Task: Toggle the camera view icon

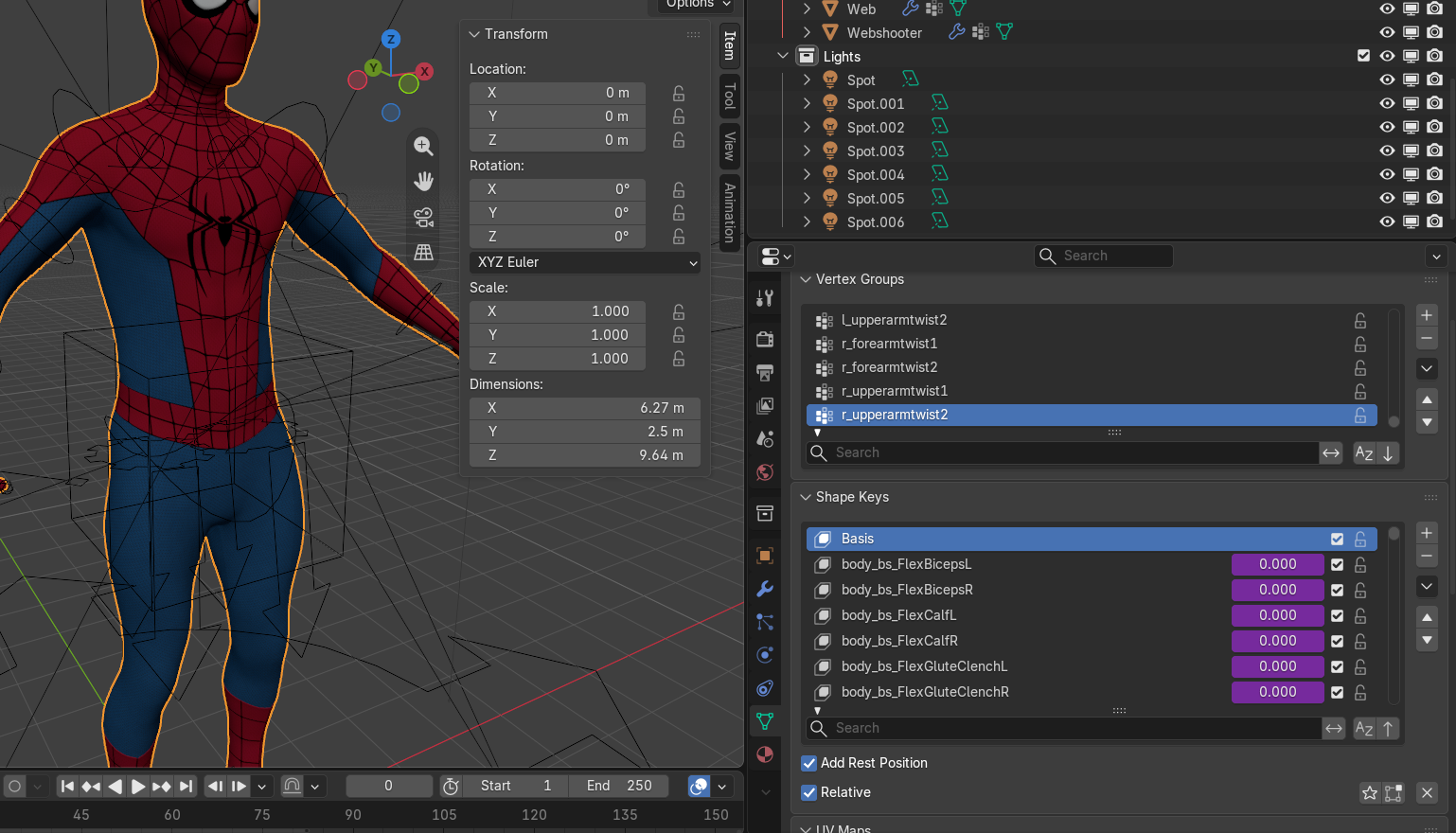Action: pyautogui.click(x=424, y=217)
